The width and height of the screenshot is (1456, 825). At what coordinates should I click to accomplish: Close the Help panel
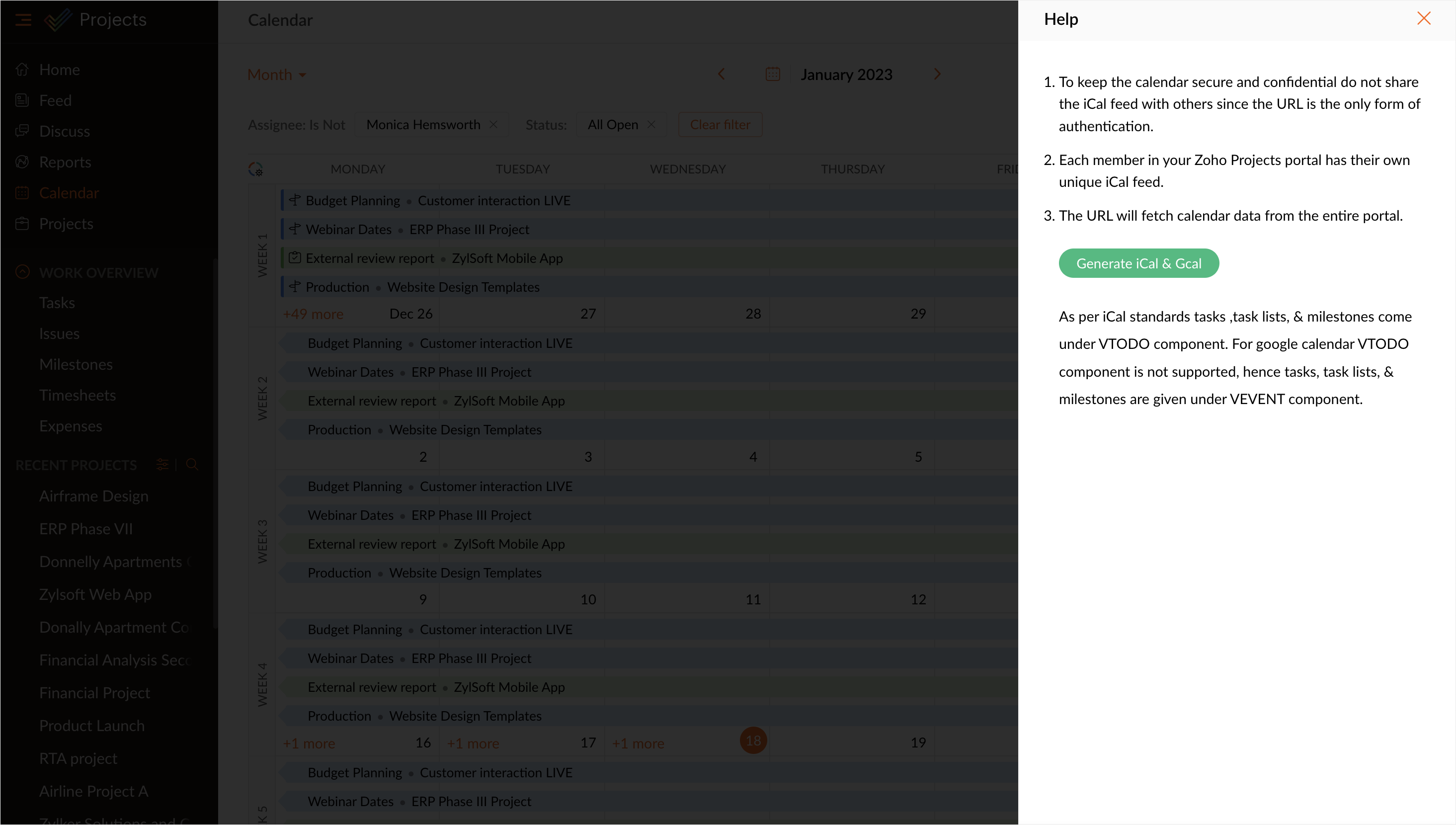coord(1423,19)
